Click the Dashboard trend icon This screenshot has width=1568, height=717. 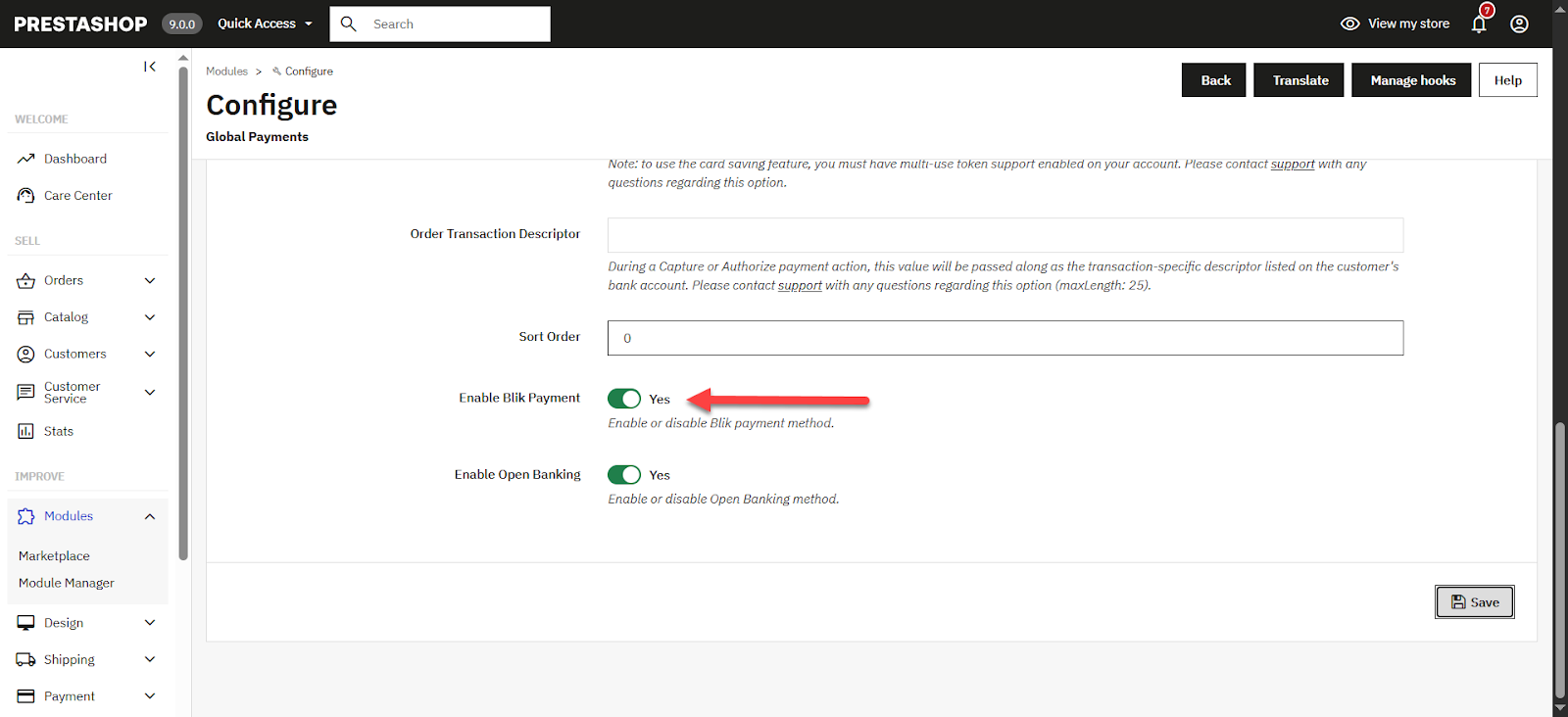pyautogui.click(x=26, y=159)
